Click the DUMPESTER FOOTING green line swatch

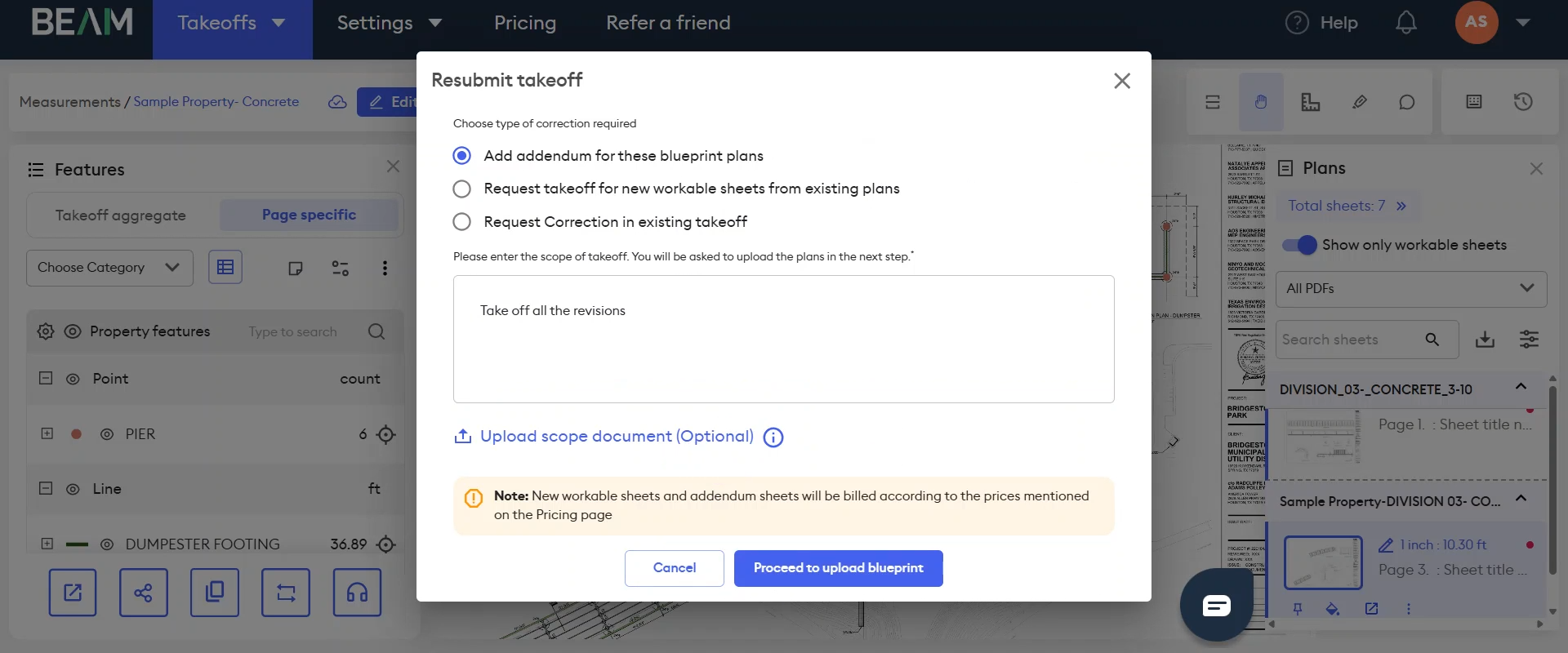tap(77, 544)
